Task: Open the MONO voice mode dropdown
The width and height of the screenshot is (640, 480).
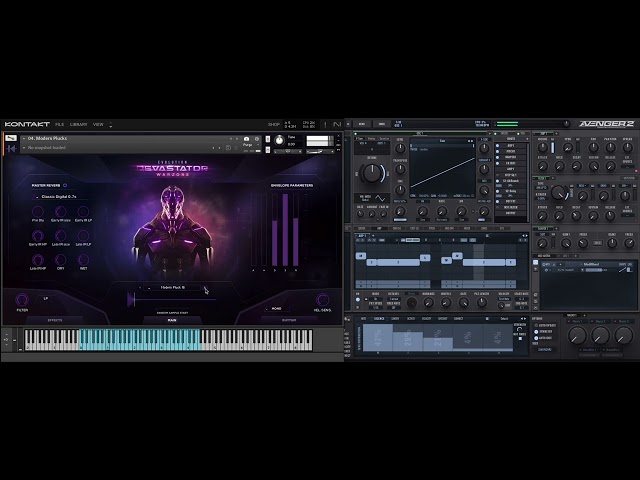Action: [x=277, y=309]
